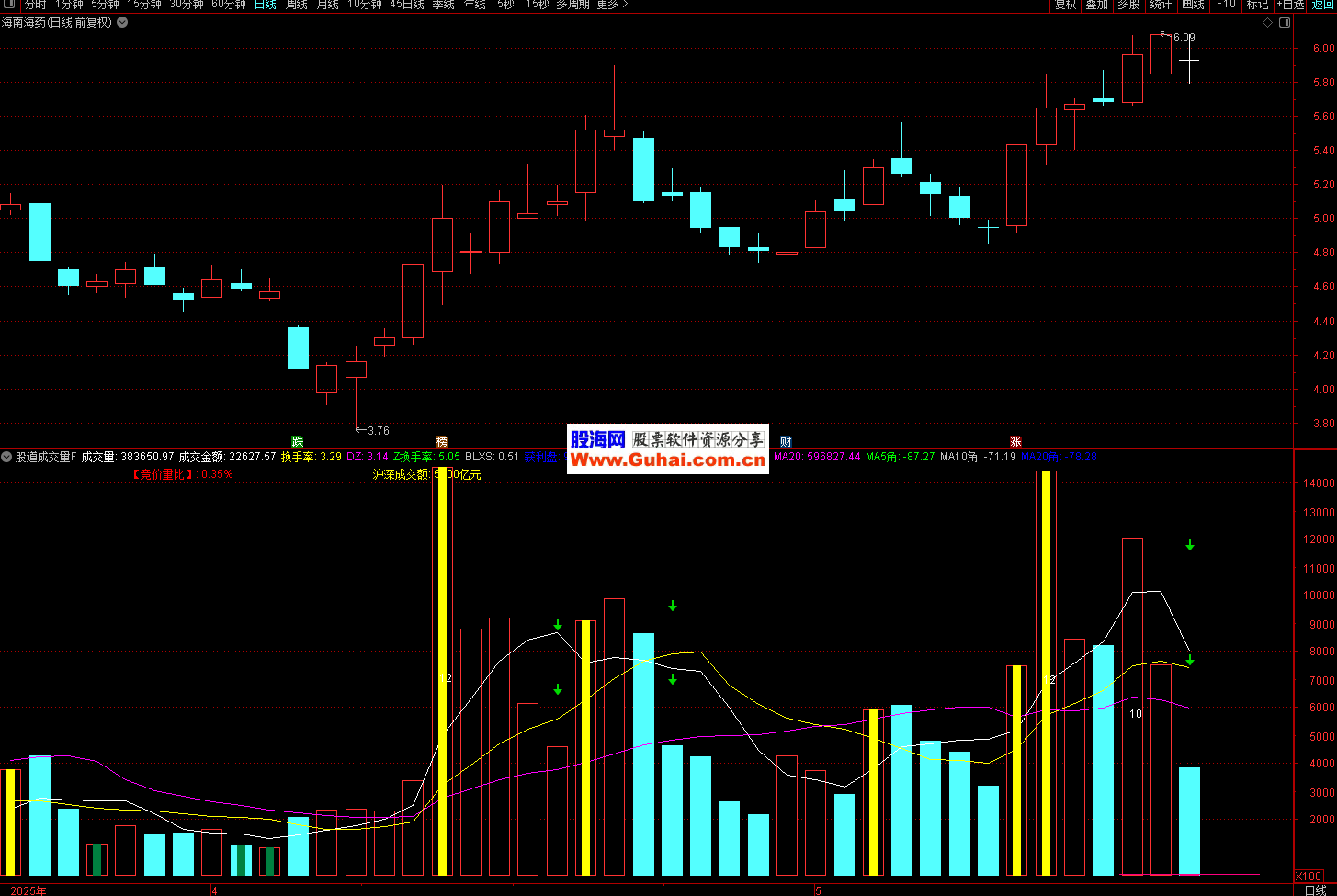Click the 日线 label at bottom-right
1337x896 pixels.
[x=1316, y=890]
